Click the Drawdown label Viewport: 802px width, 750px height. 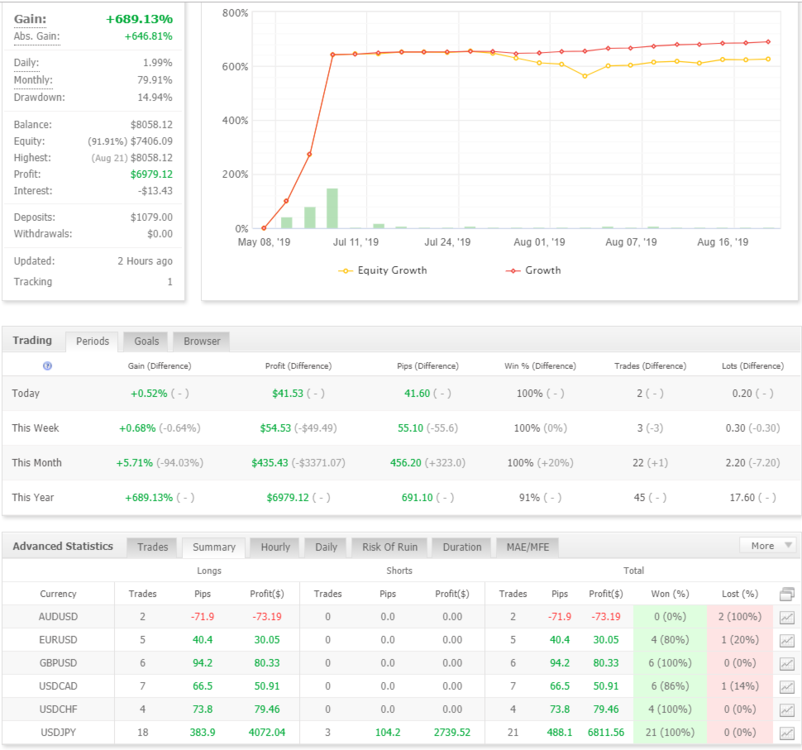39,97
